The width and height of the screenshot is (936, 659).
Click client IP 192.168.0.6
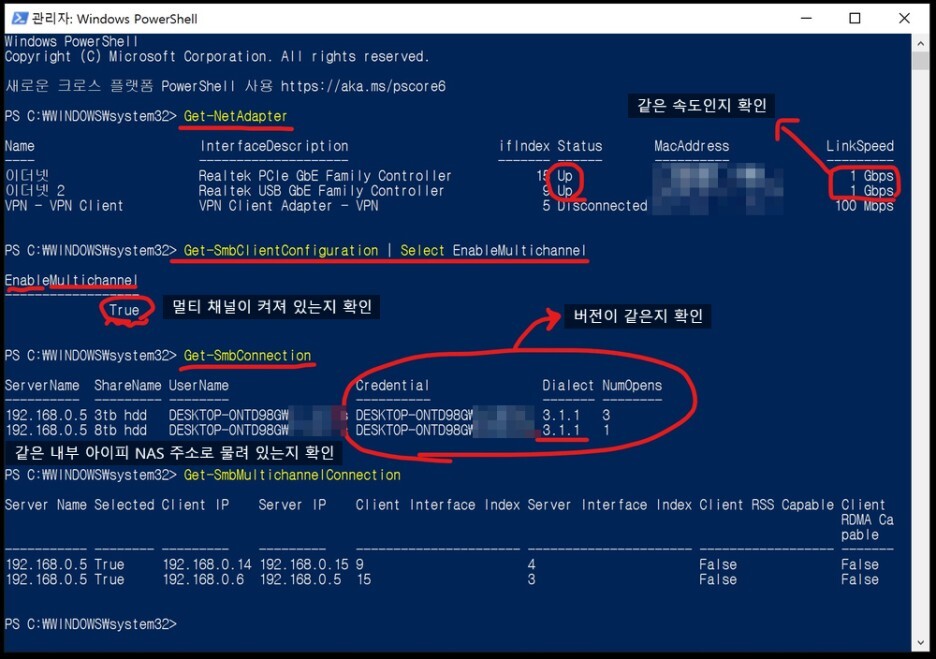tap(203, 580)
